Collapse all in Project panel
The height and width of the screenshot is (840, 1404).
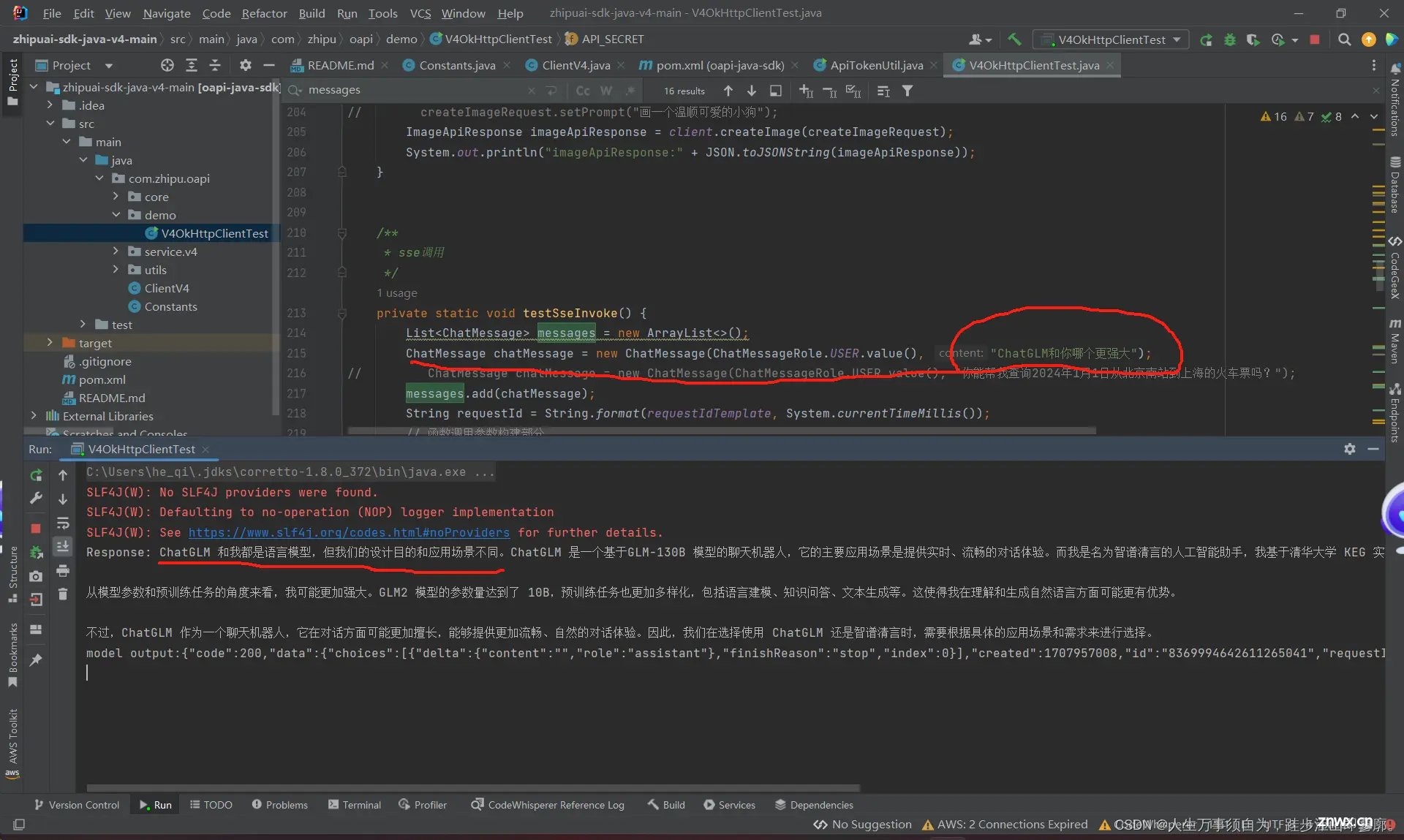pyautogui.click(x=215, y=65)
